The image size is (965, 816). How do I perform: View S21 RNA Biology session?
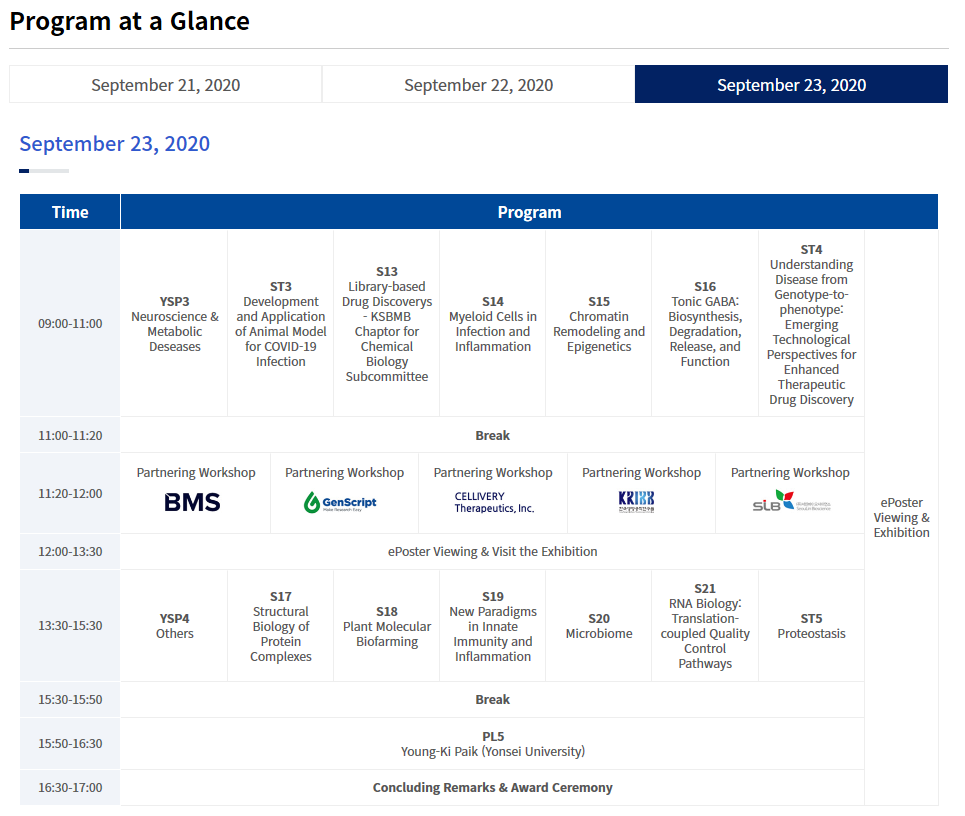pos(705,626)
